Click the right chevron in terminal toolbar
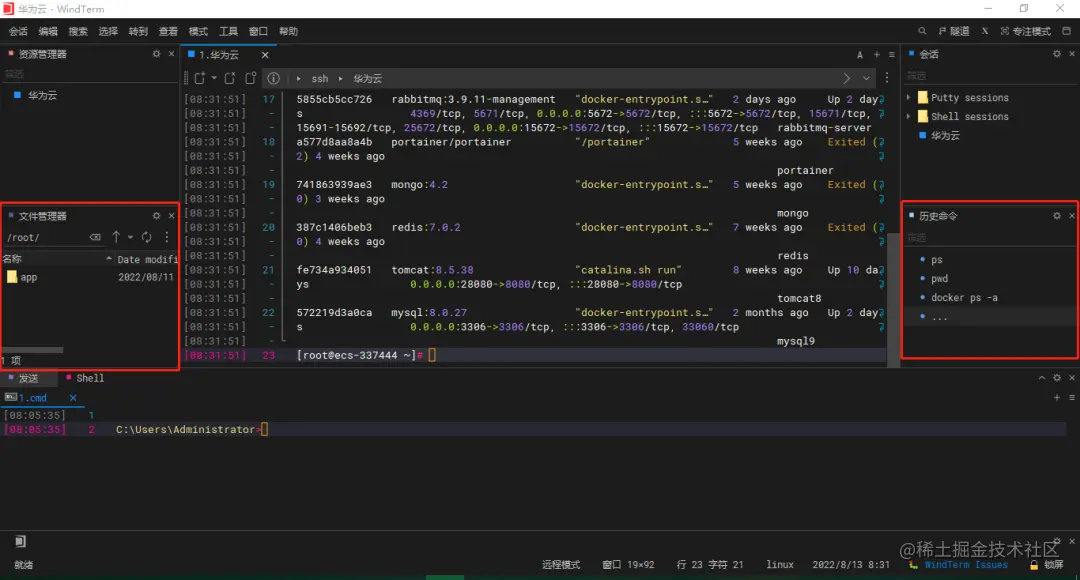 point(847,78)
